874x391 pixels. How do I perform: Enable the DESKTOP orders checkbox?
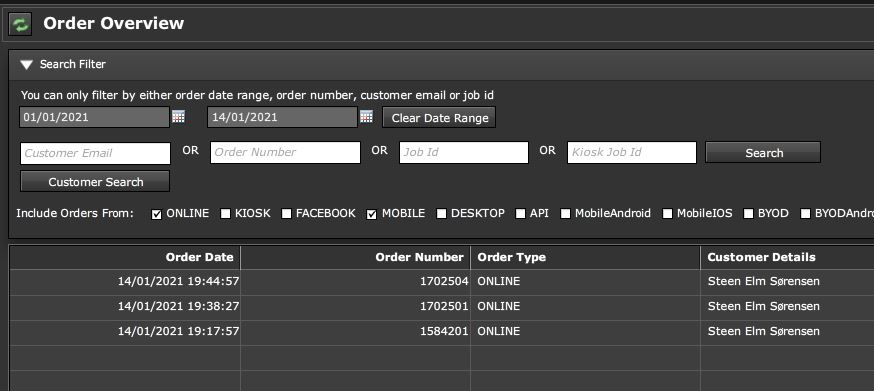click(441, 214)
